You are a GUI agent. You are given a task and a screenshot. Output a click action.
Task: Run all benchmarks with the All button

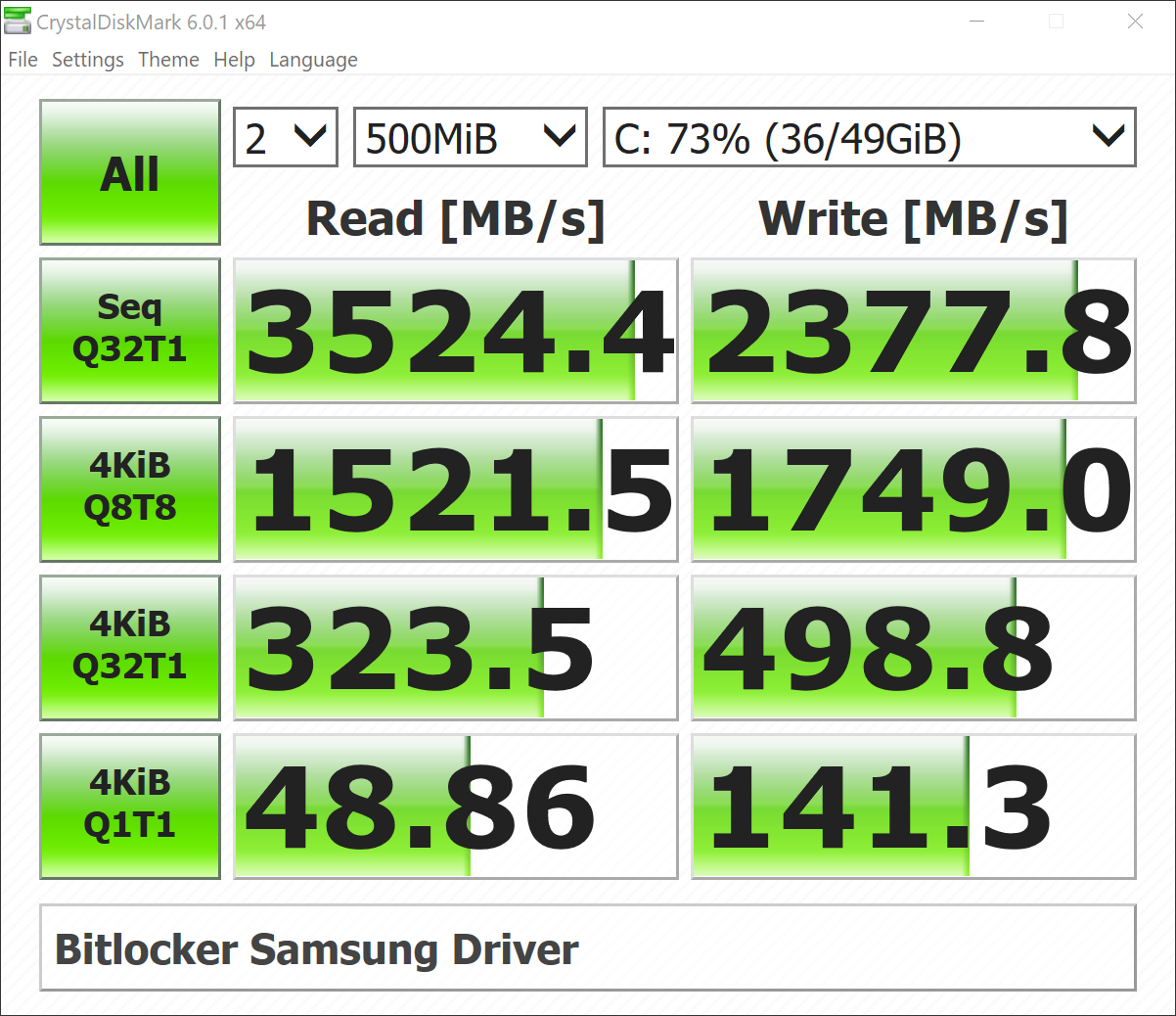click(130, 172)
